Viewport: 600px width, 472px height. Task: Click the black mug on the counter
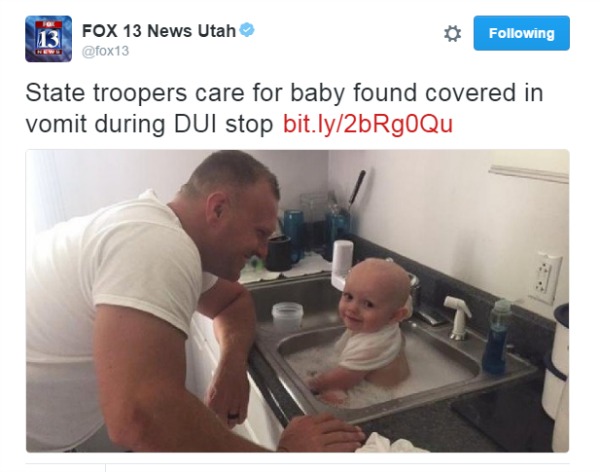(279, 253)
